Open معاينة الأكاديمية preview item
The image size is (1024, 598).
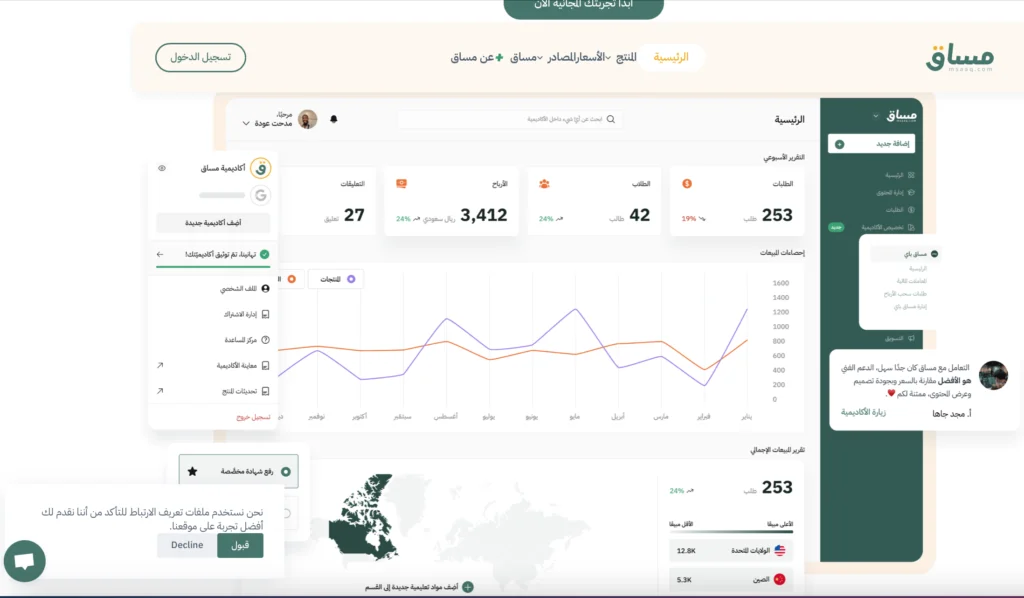click(x=243, y=366)
